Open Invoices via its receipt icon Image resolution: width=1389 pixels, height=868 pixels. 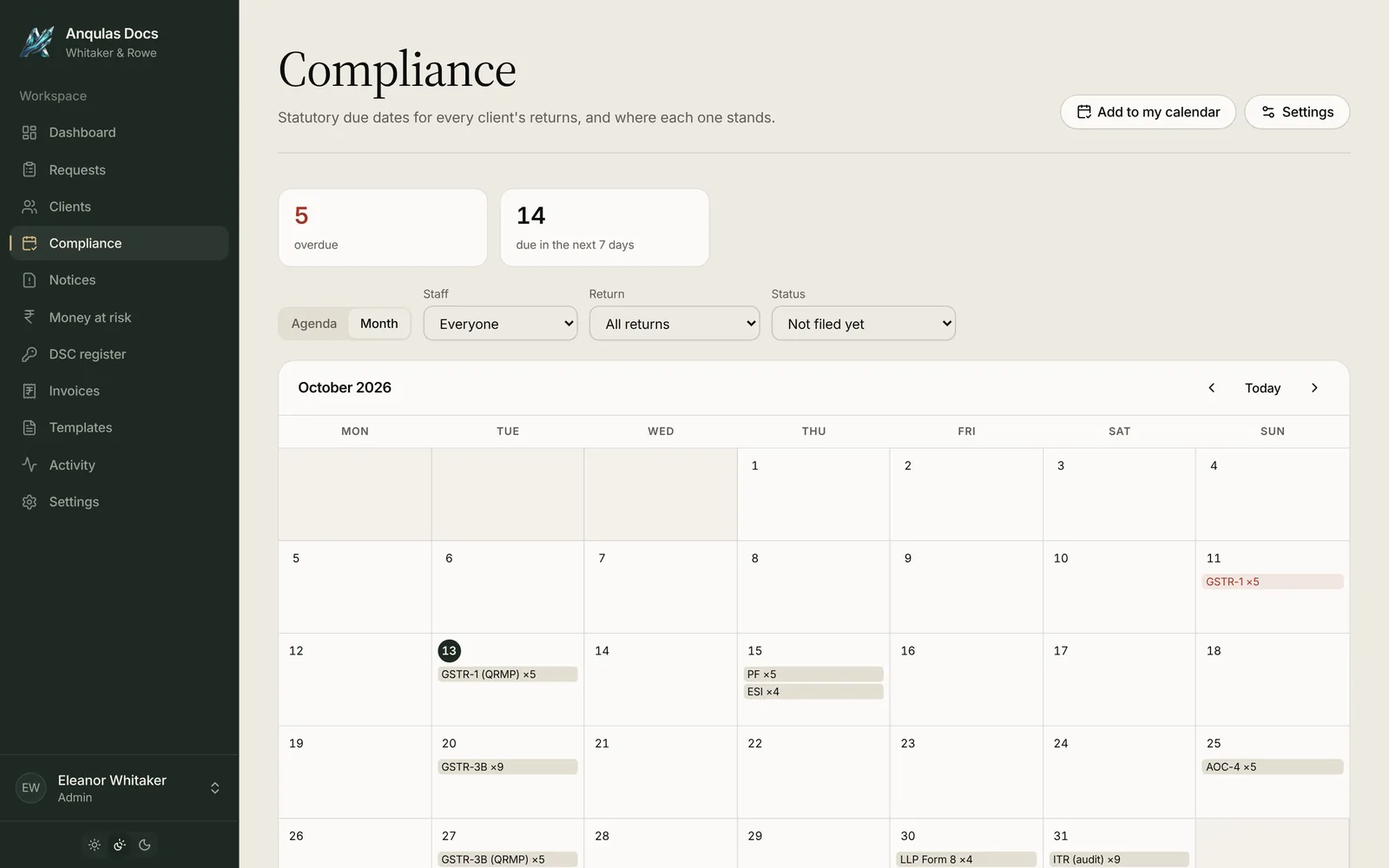click(x=30, y=391)
